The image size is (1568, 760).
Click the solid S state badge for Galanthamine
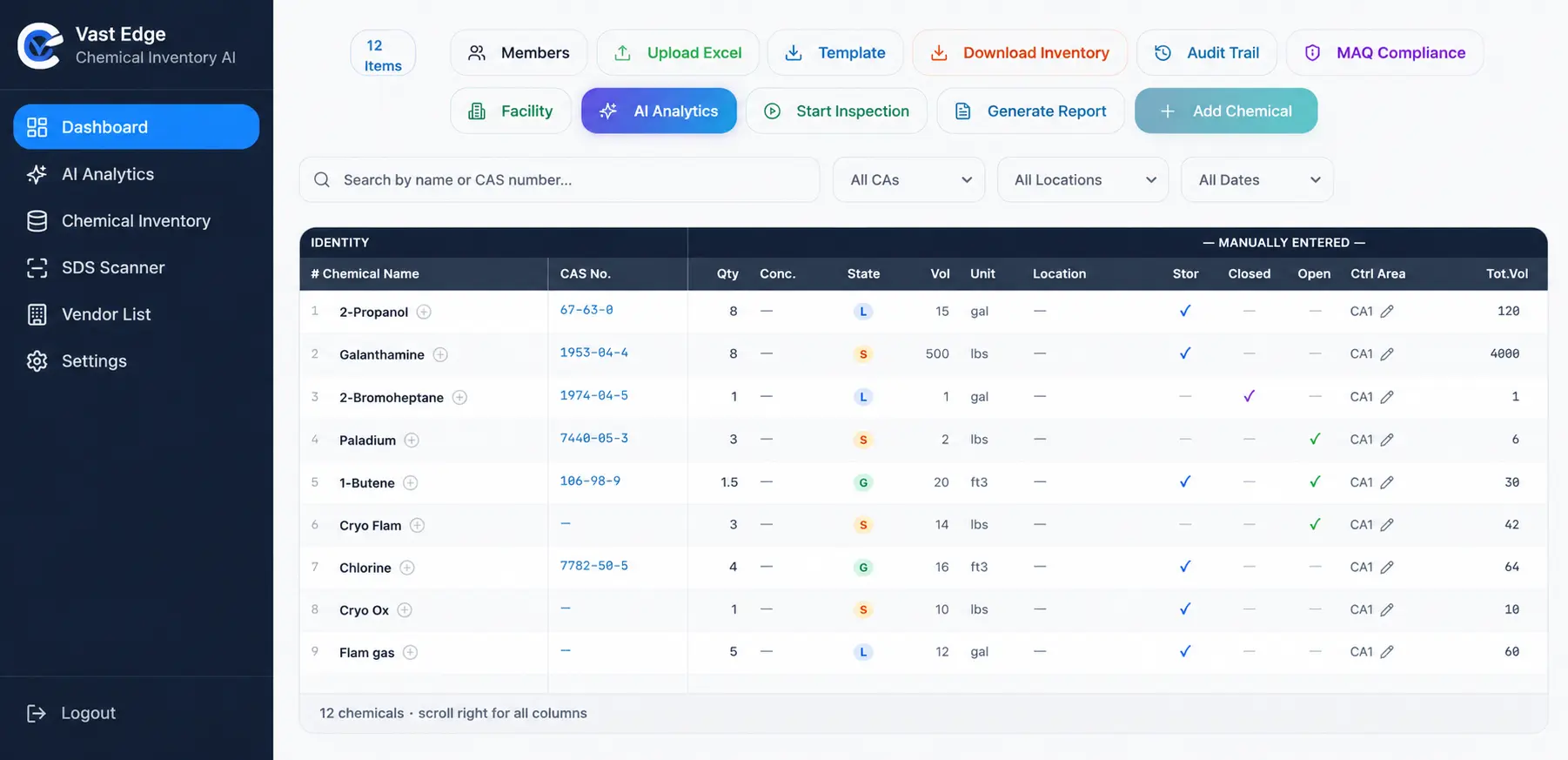863,354
